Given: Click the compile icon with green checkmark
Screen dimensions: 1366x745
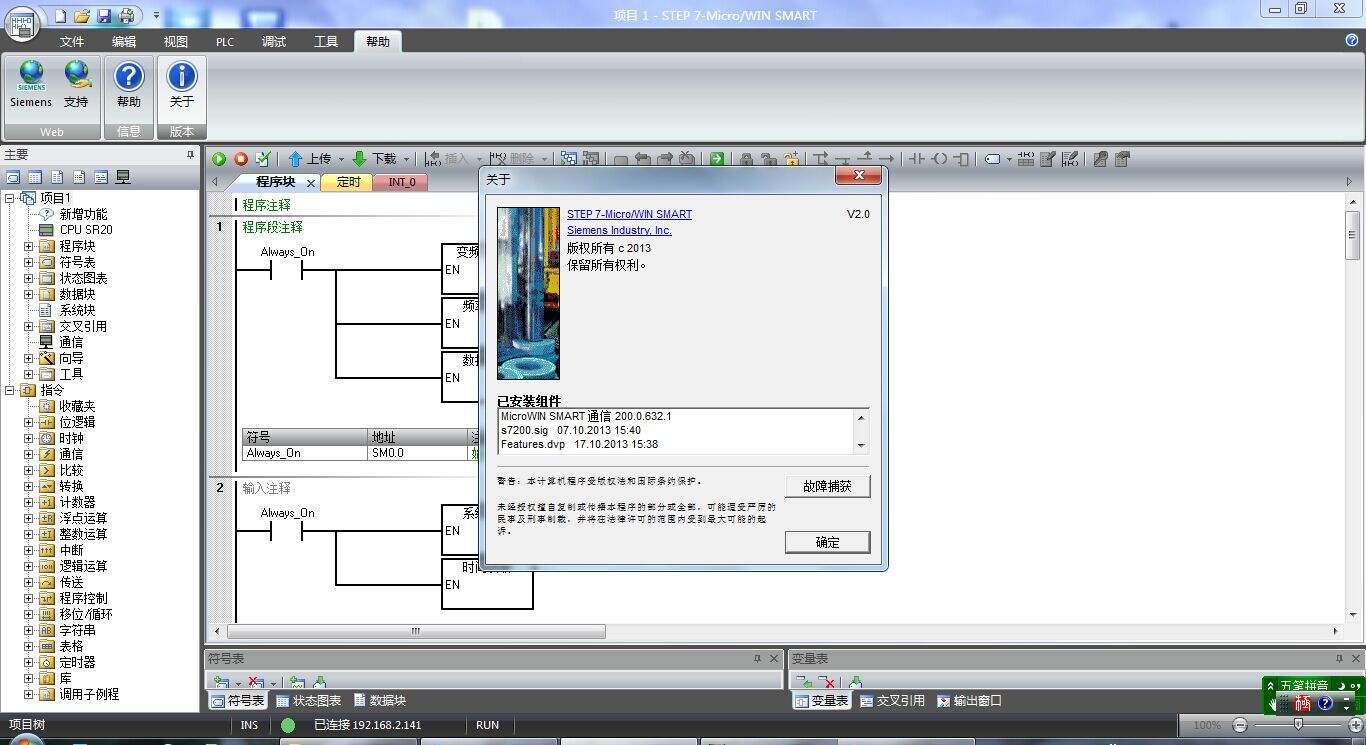Looking at the screenshot, I should [x=263, y=159].
